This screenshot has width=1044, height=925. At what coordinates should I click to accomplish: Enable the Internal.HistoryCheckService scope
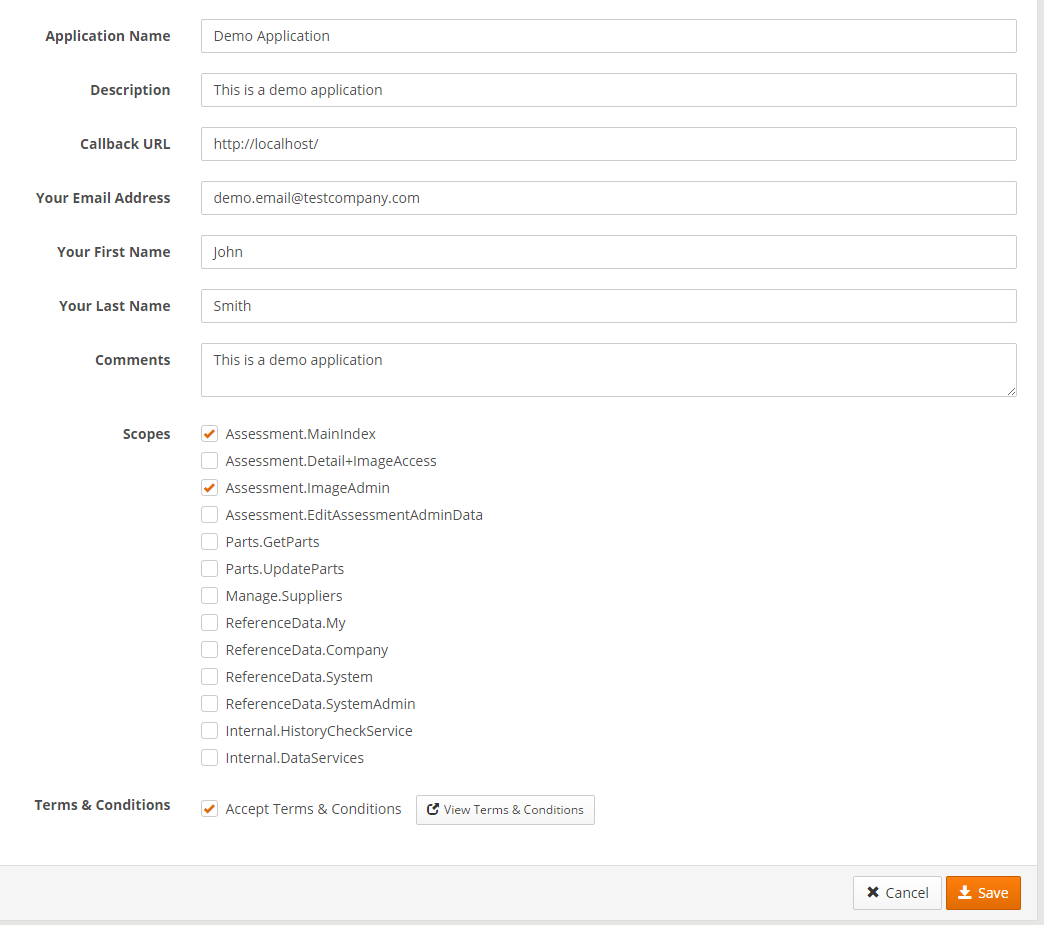(209, 731)
